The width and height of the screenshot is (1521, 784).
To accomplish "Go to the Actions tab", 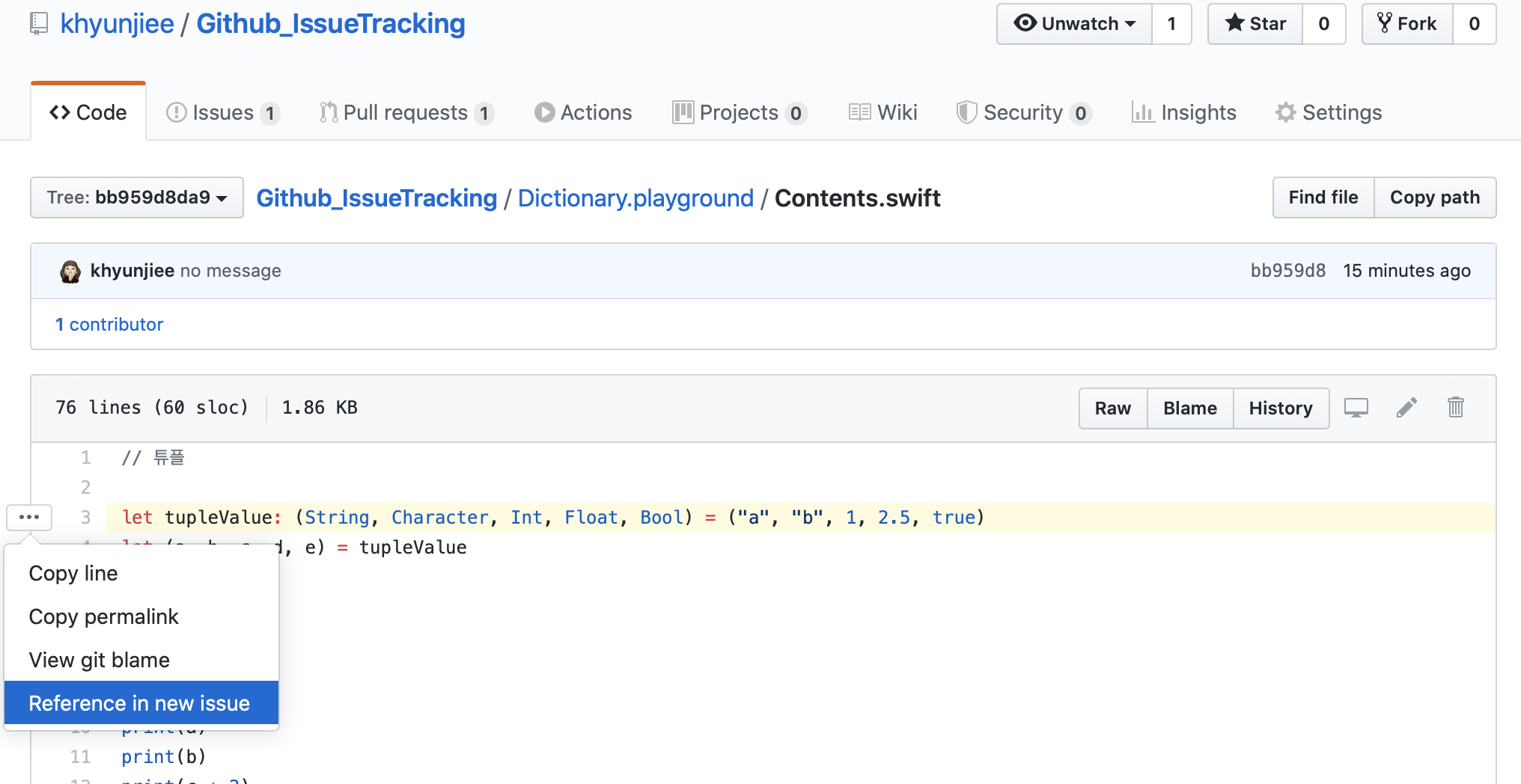I will 583,112.
